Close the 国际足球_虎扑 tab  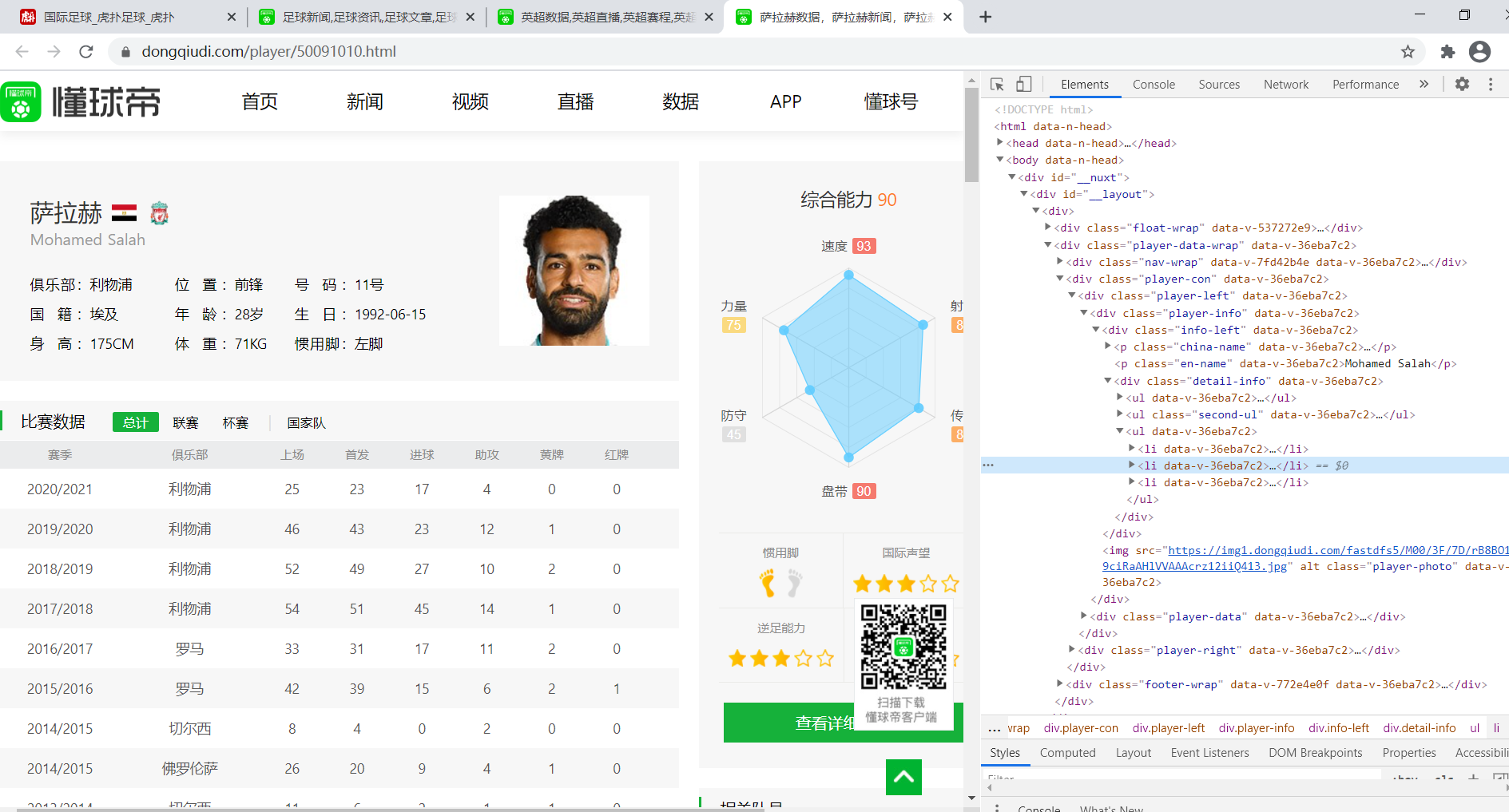tap(232, 17)
